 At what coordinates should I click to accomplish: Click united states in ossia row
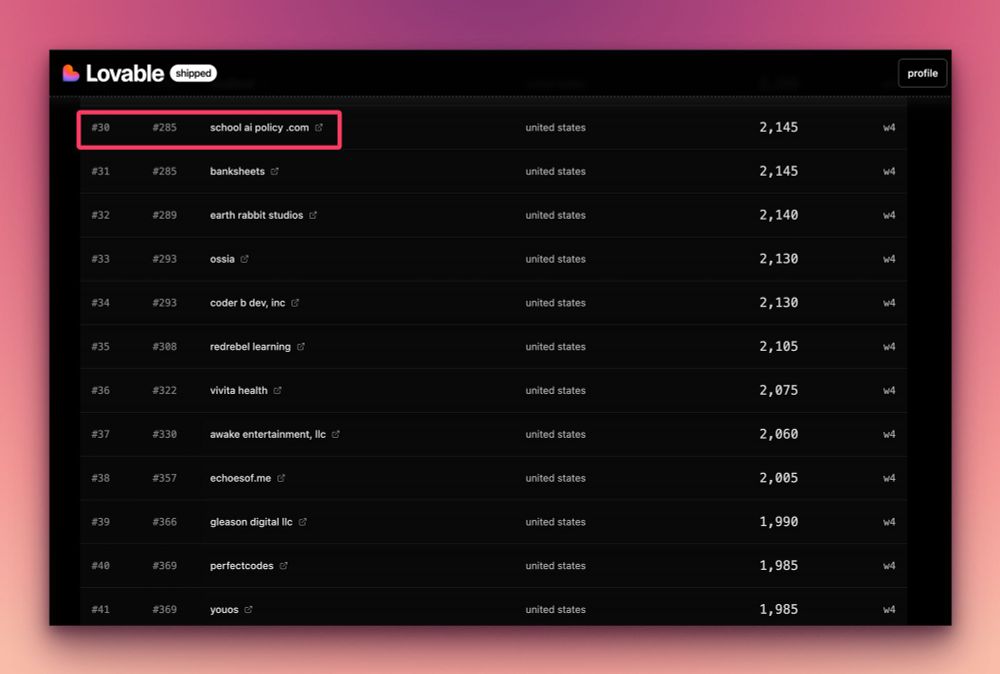[555, 259]
